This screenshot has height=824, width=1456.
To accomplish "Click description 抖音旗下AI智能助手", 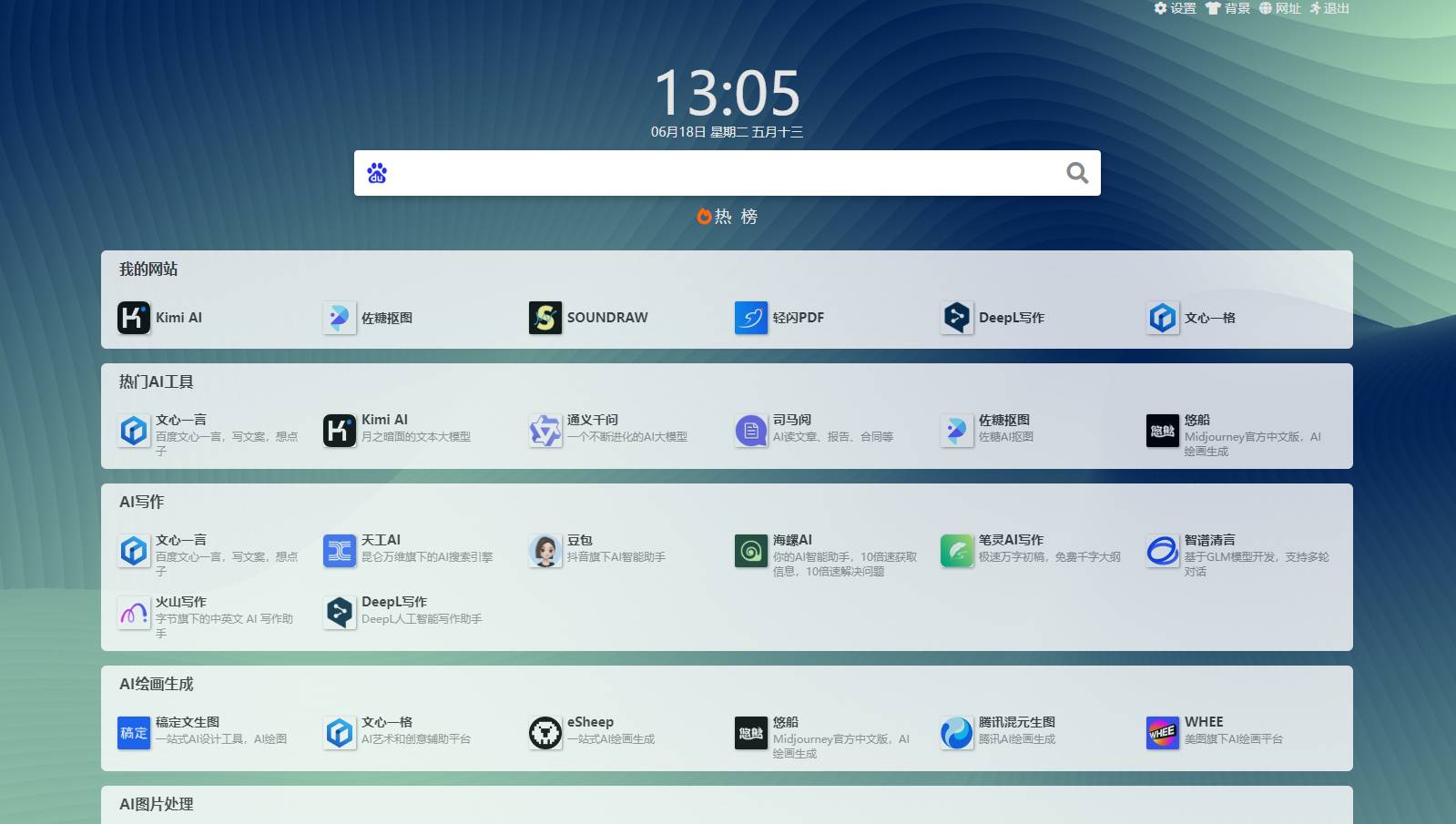I will 616,557.
